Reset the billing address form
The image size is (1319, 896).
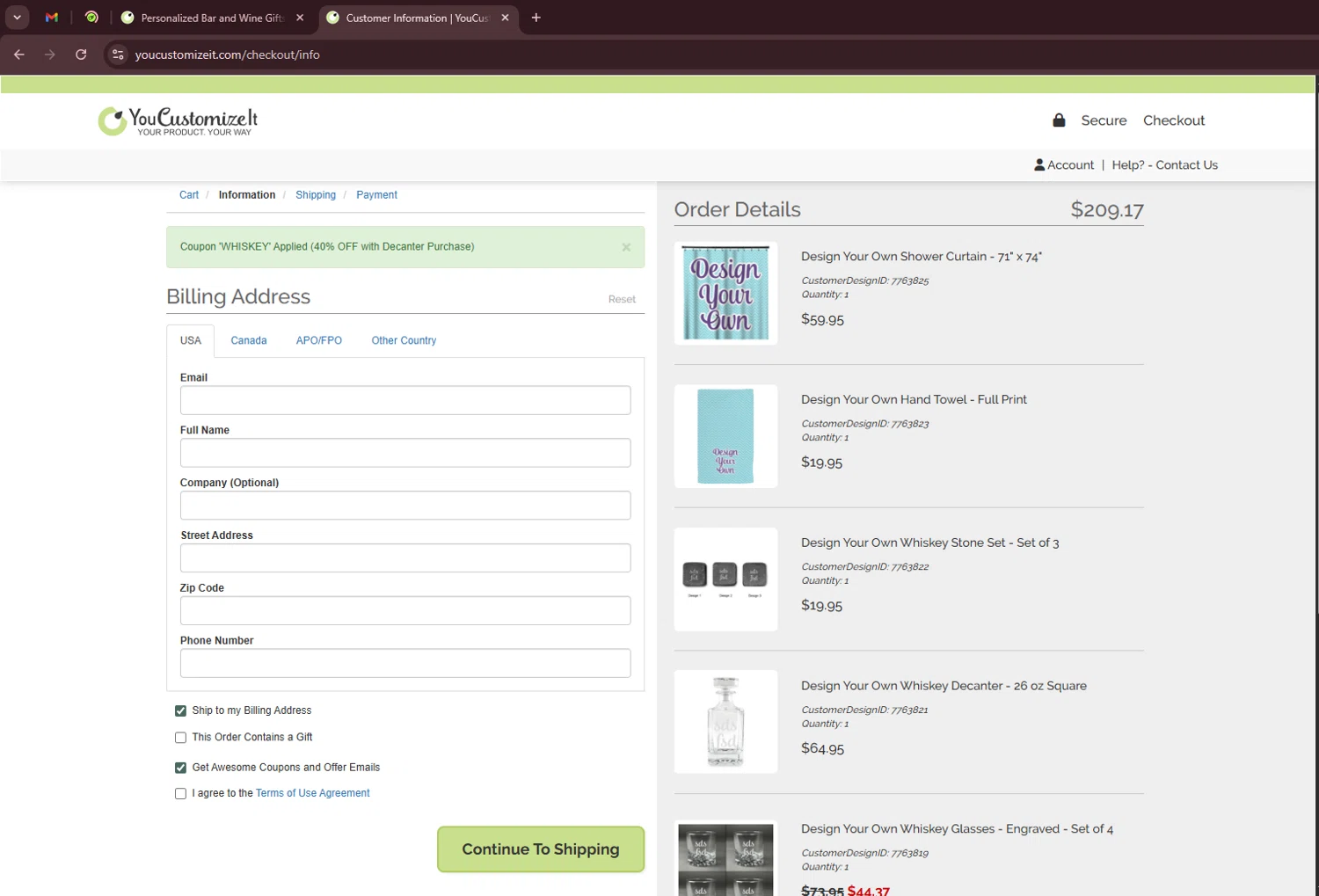pos(622,299)
